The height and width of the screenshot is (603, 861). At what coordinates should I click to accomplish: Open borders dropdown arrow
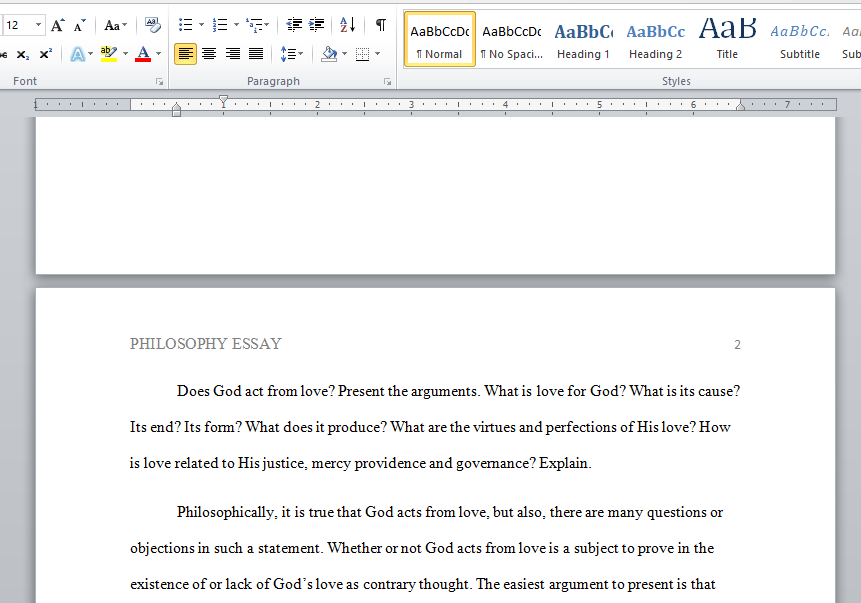click(x=377, y=54)
